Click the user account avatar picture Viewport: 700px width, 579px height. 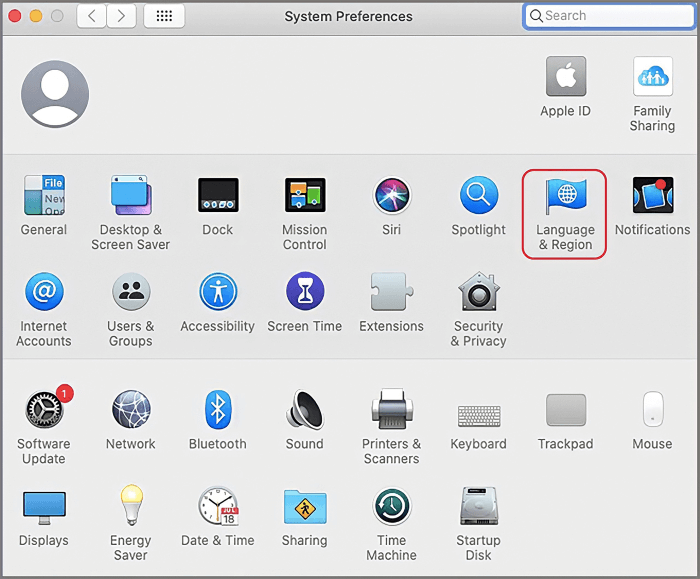(55, 93)
